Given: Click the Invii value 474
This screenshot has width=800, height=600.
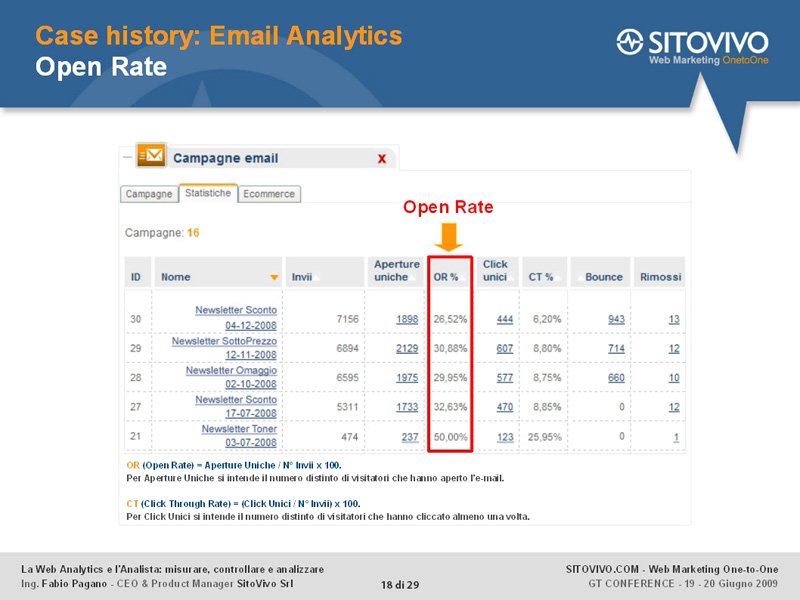Looking at the screenshot, I should tap(349, 437).
